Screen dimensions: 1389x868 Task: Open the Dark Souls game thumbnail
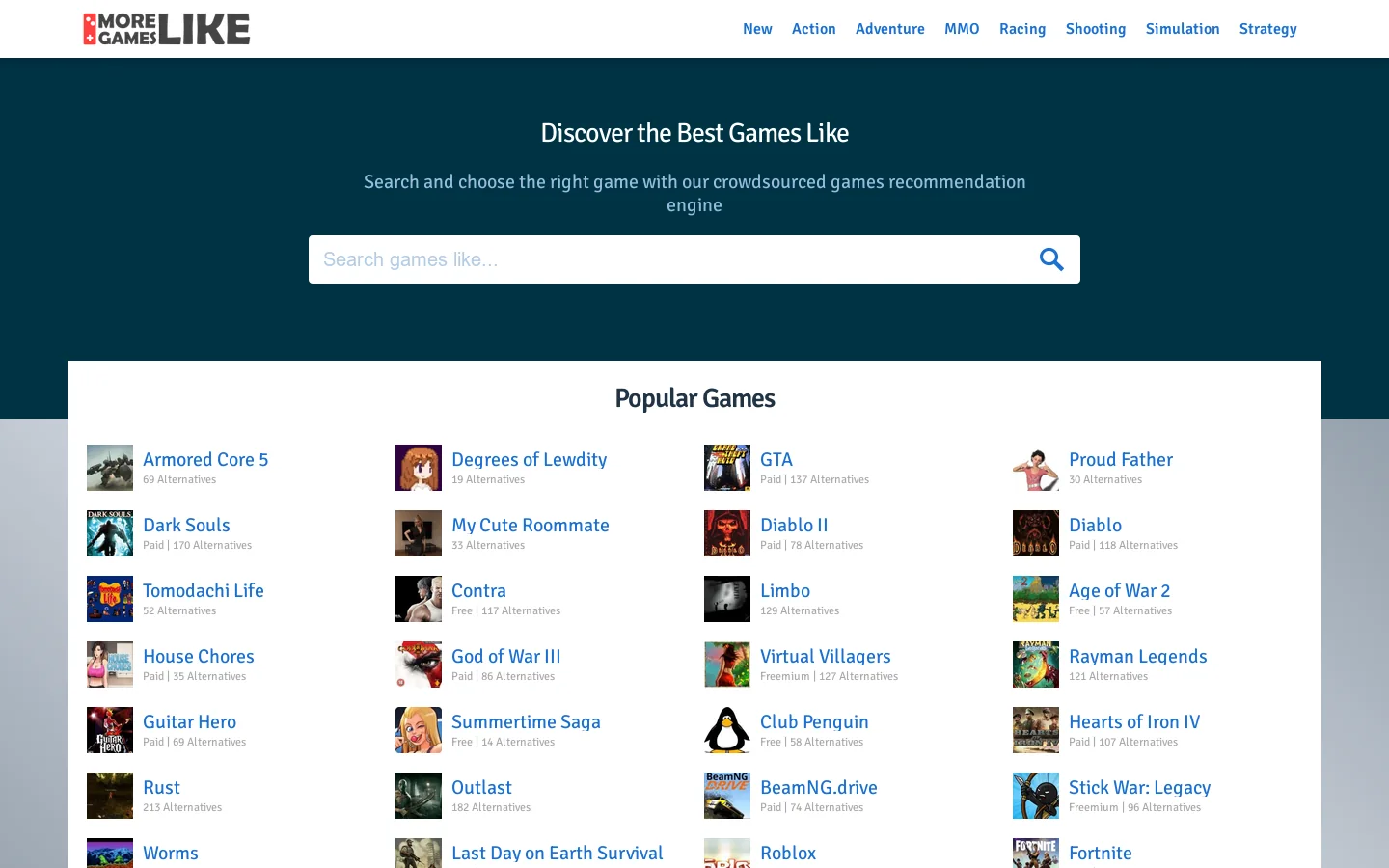click(110, 533)
